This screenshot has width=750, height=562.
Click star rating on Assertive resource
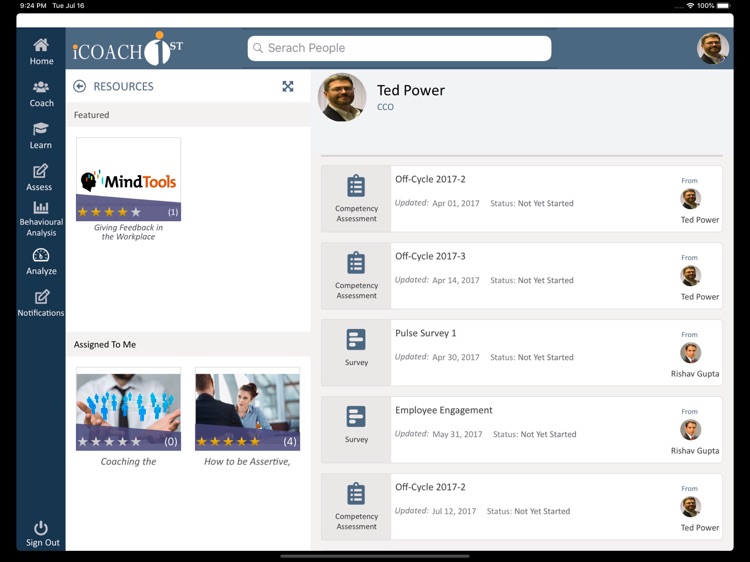pos(229,441)
